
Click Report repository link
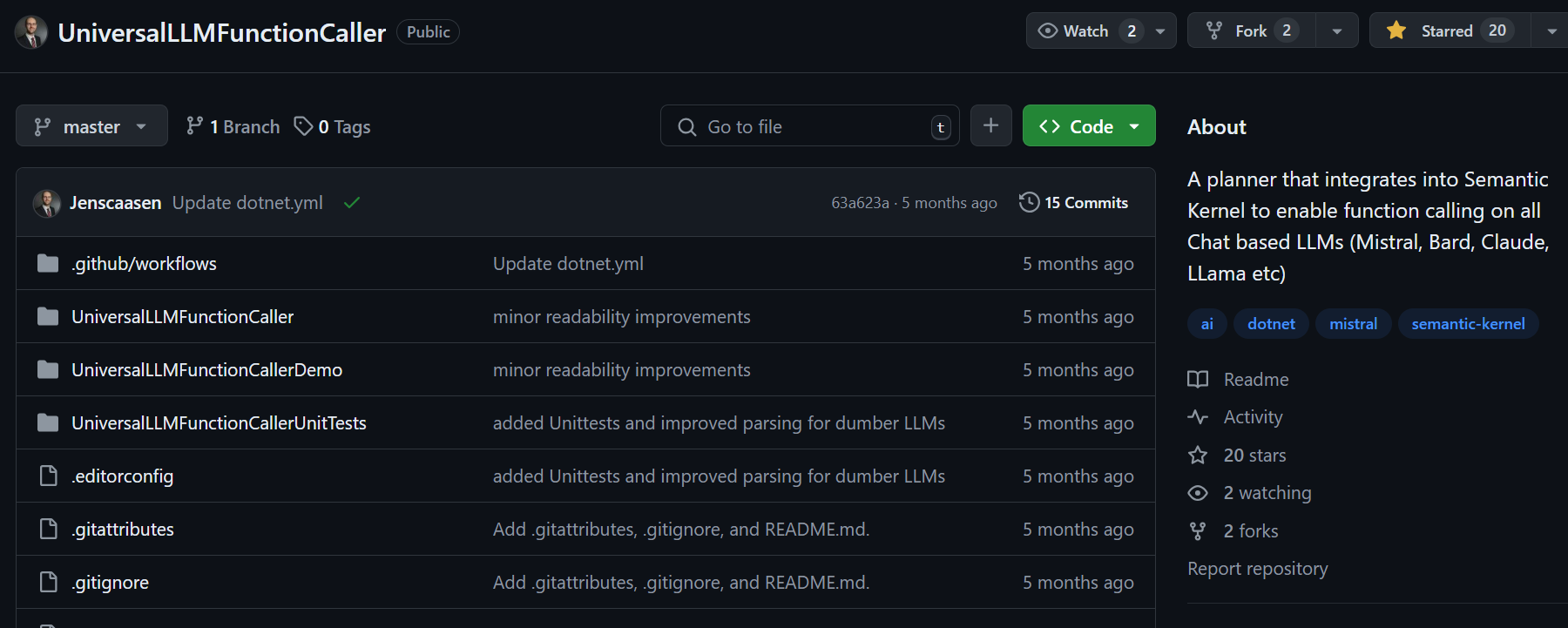[x=1257, y=569]
